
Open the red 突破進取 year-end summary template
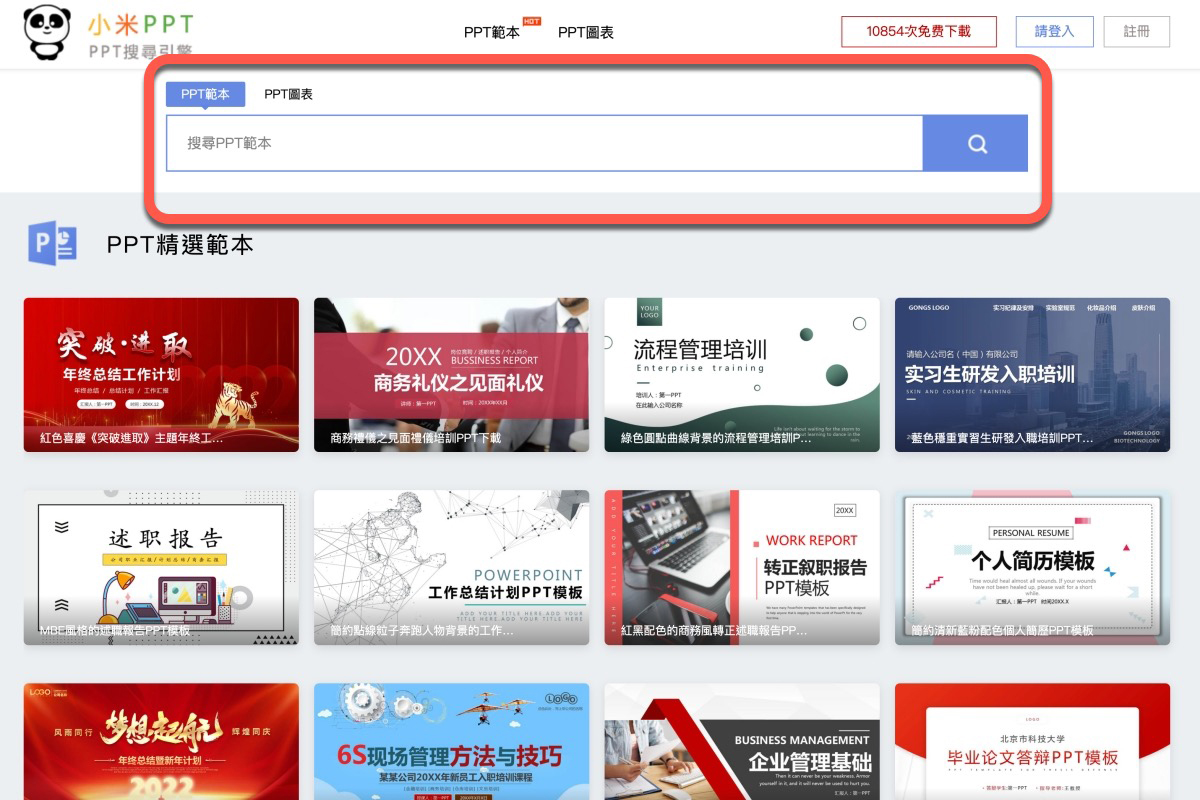pos(160,373)
